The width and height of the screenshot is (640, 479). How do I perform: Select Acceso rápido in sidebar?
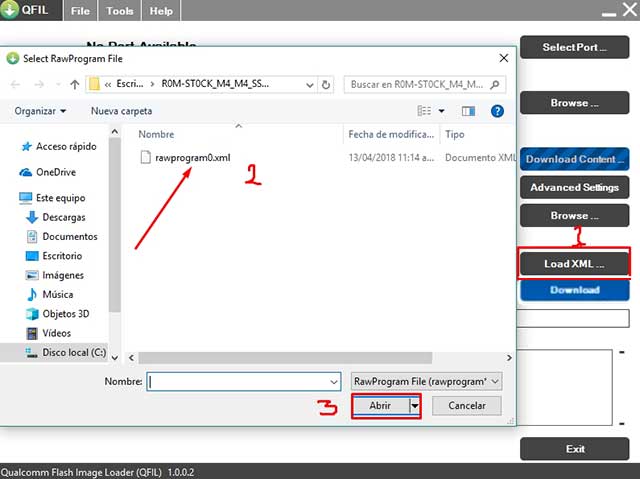tap(59, 146)
